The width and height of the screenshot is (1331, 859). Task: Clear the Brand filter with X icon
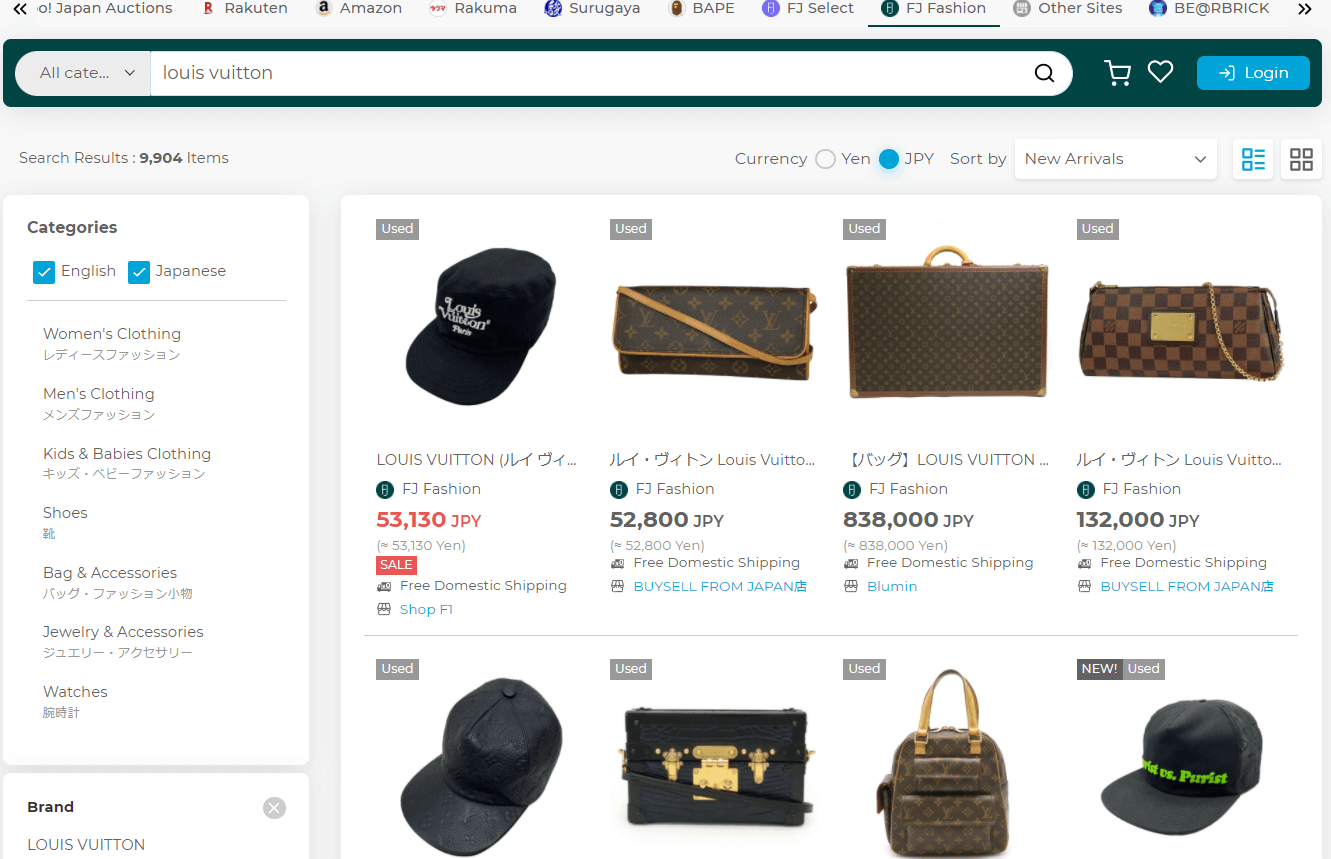274,808
